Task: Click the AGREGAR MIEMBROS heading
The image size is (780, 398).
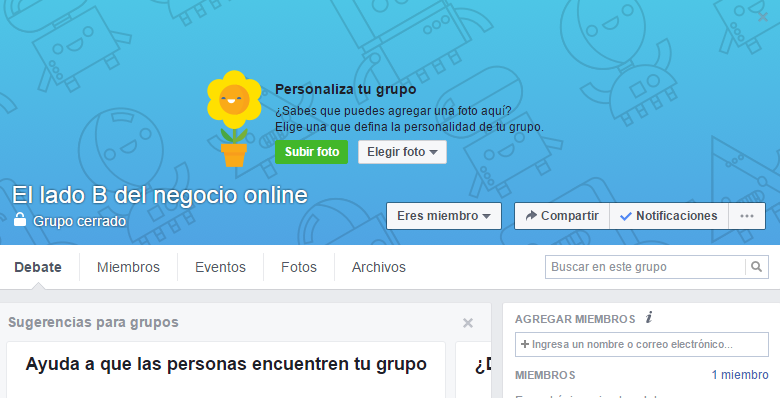Action: pos(575,319)
